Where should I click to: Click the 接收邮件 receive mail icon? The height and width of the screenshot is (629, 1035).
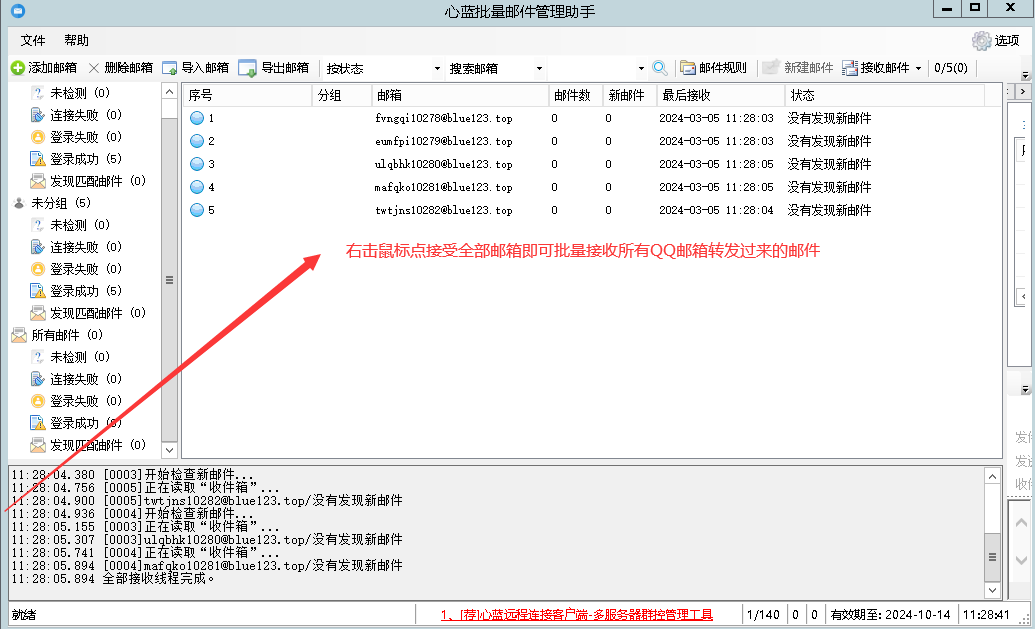[x=850, y=68]
